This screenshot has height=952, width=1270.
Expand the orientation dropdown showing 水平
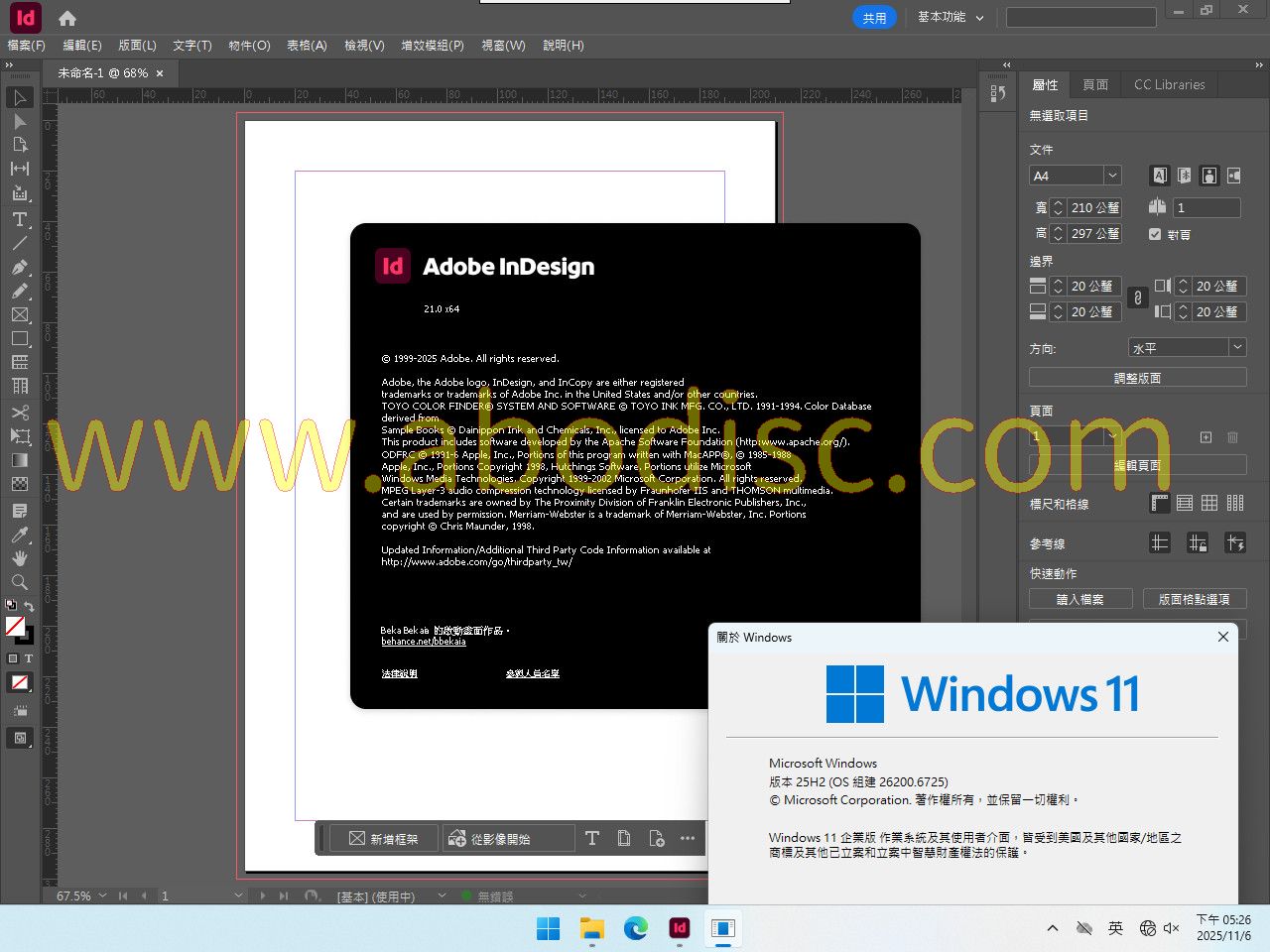(1236, 347)
